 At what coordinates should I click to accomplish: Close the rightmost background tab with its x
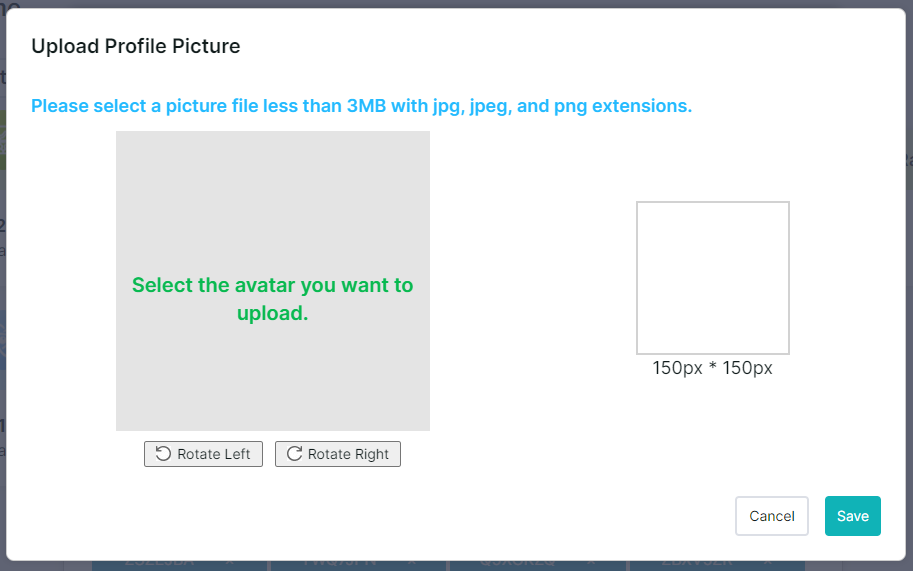pos(767,563)
